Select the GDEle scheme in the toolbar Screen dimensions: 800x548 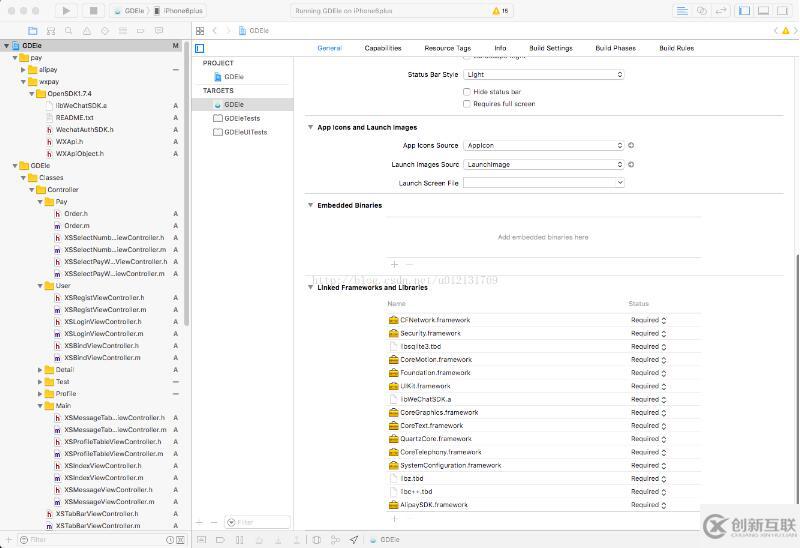coord(129,10)
